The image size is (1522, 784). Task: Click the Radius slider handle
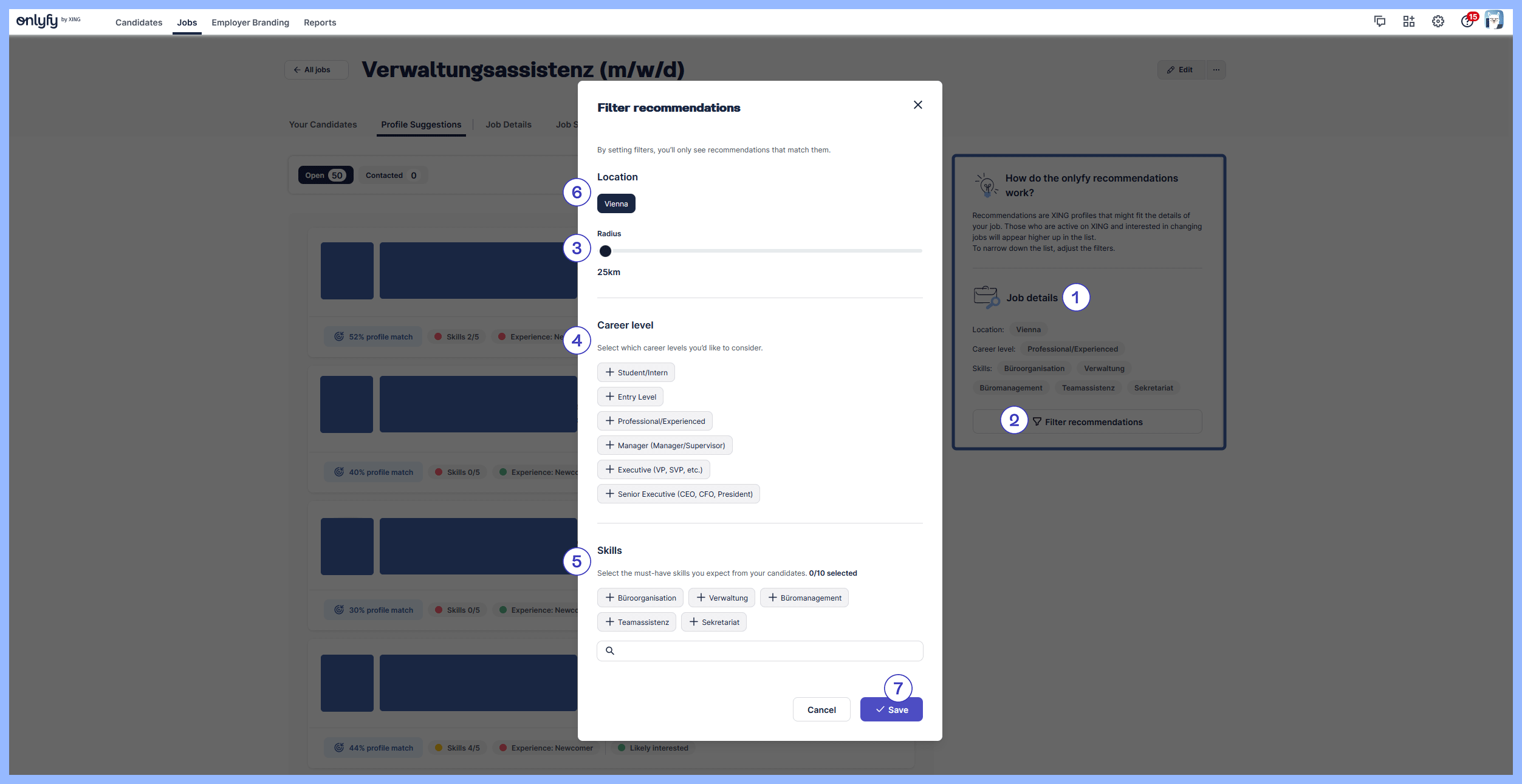coord(605,251)
